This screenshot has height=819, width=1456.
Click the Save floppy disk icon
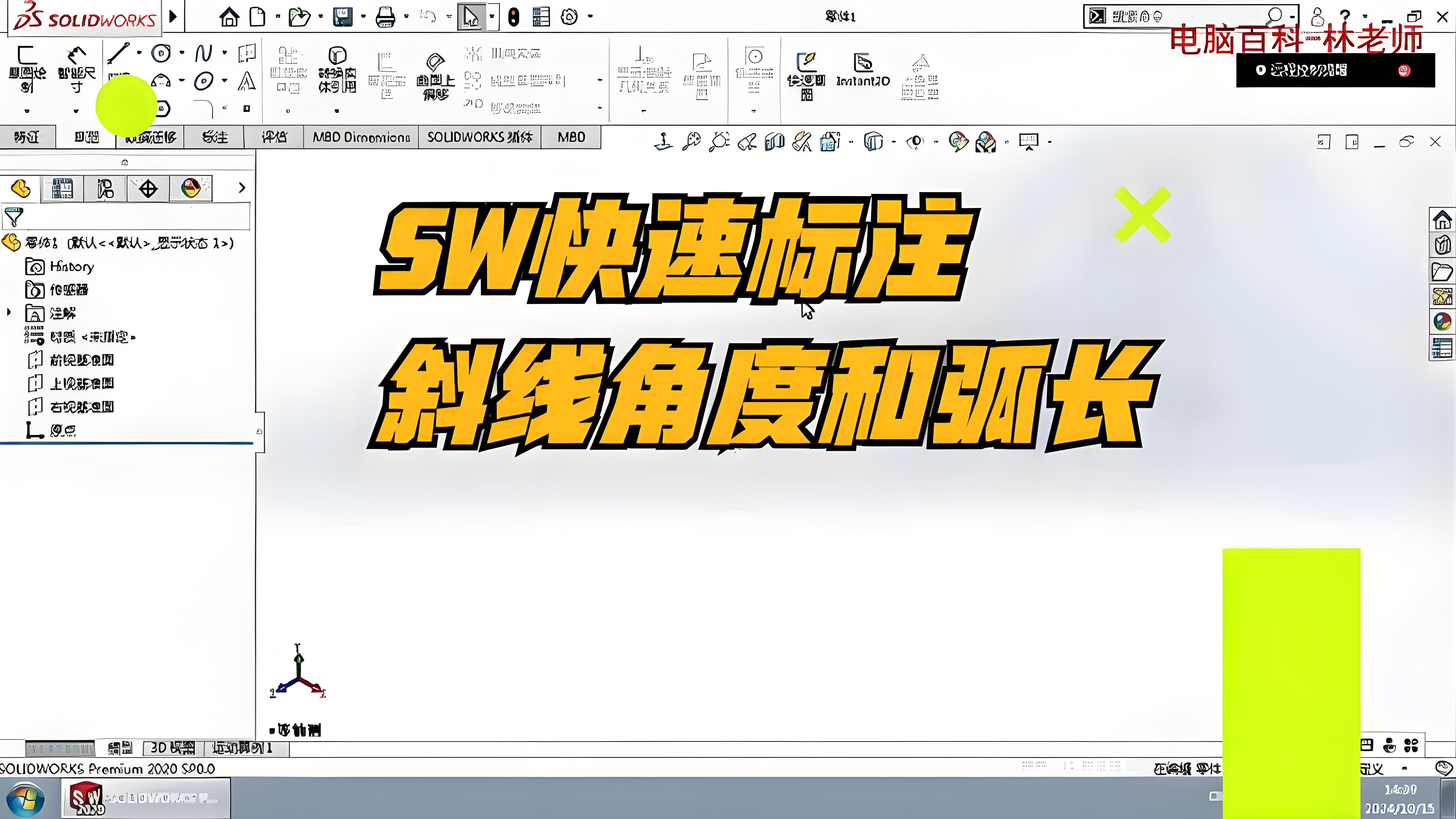(x=343, y=17)
